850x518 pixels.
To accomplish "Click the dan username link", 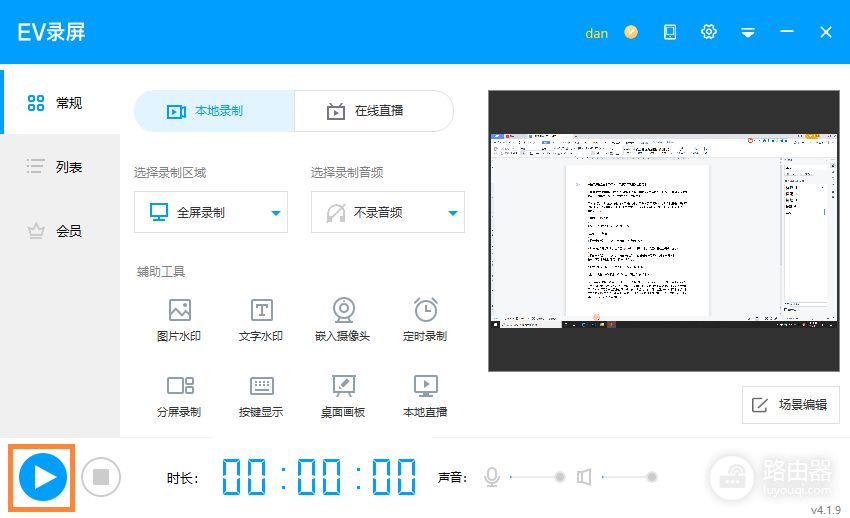I will point(596,32).
